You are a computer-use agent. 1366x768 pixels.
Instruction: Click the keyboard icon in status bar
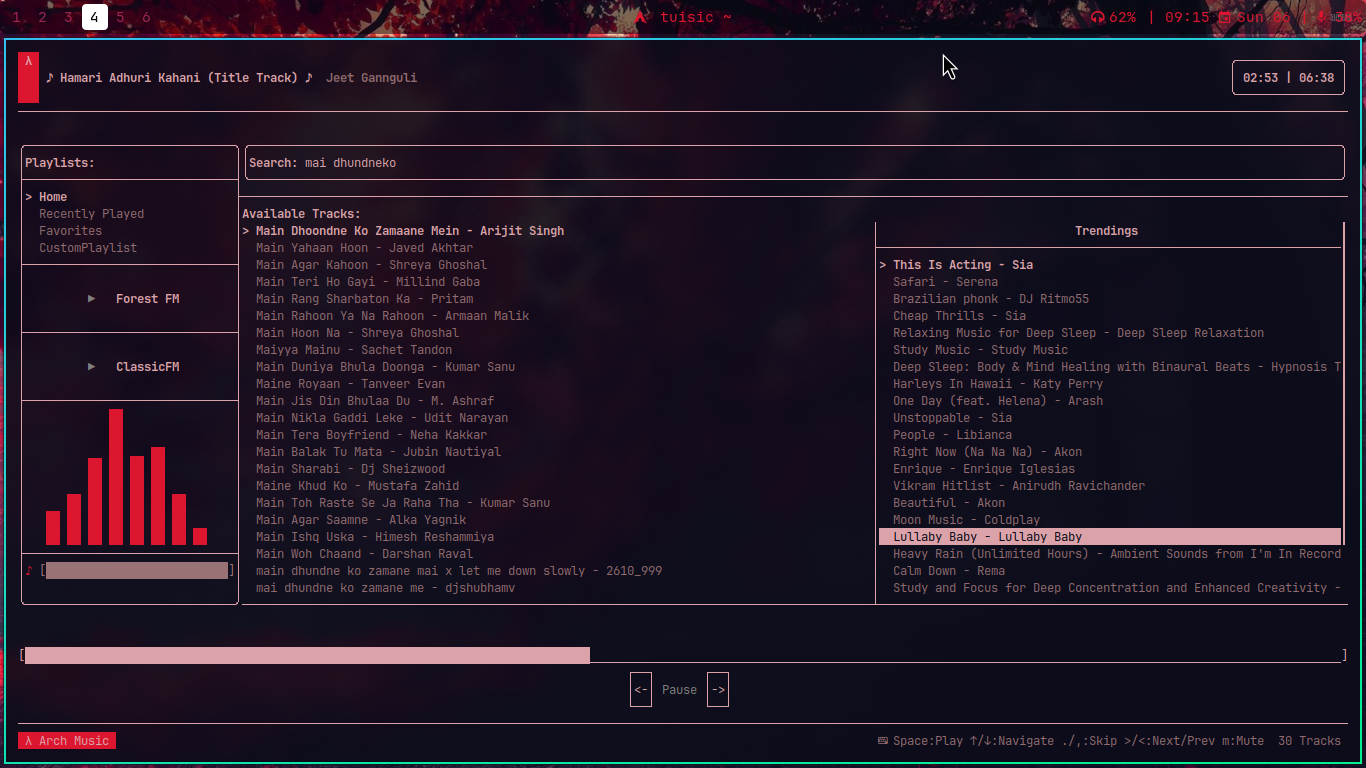coord(882,741)
